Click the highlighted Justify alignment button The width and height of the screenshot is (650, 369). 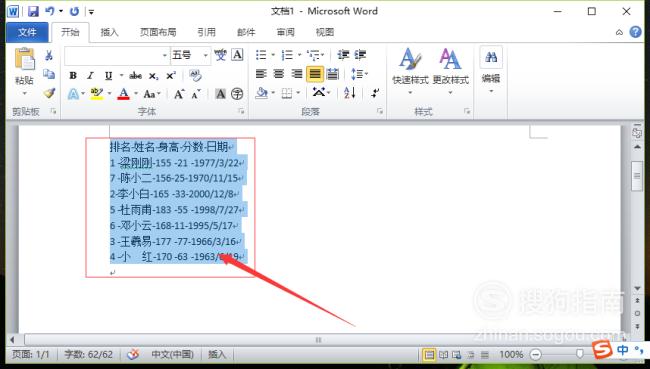(315, 74)
